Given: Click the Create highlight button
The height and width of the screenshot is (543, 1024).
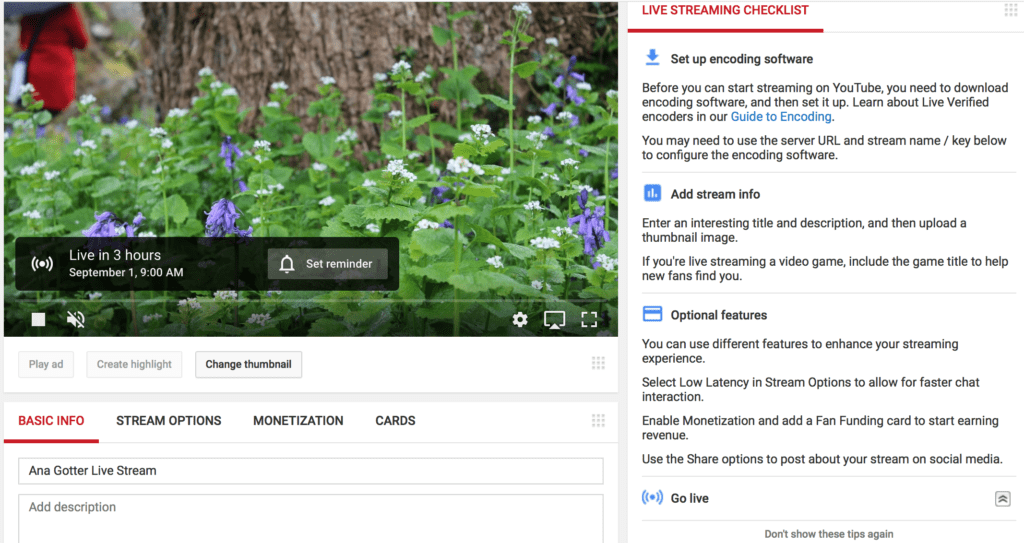Looking at the screenshot, I should tap(134, 364).
